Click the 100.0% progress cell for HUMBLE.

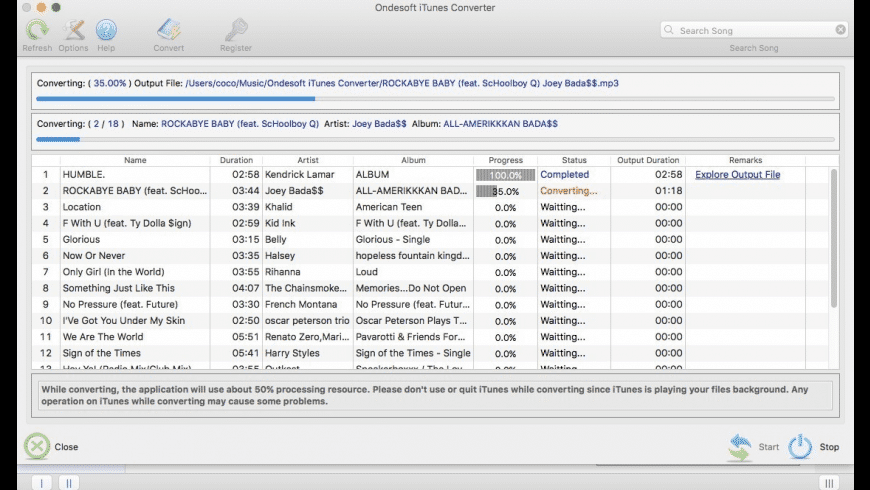(x=505, y=175)
